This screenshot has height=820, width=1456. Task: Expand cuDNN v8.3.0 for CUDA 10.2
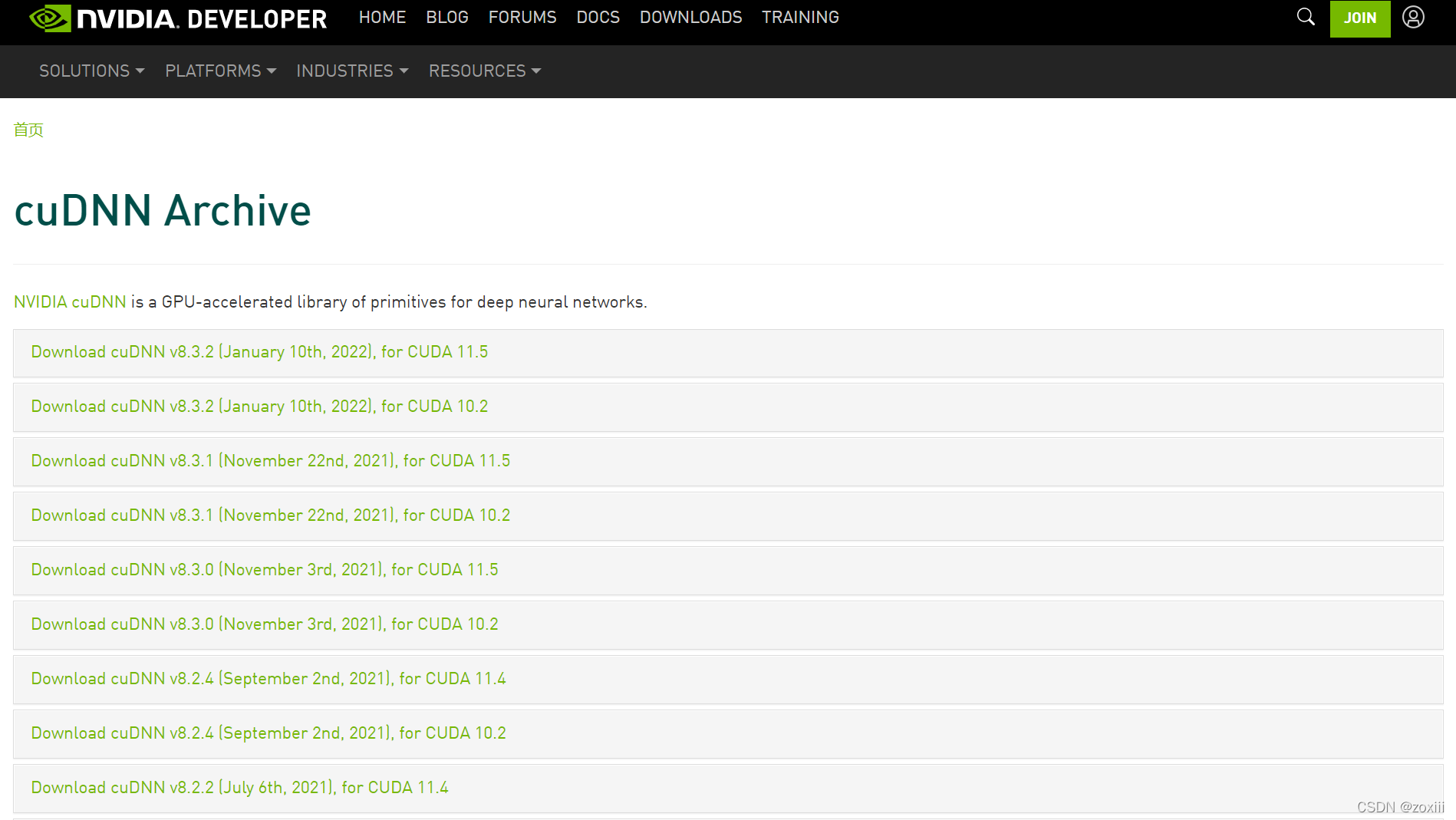728,625
